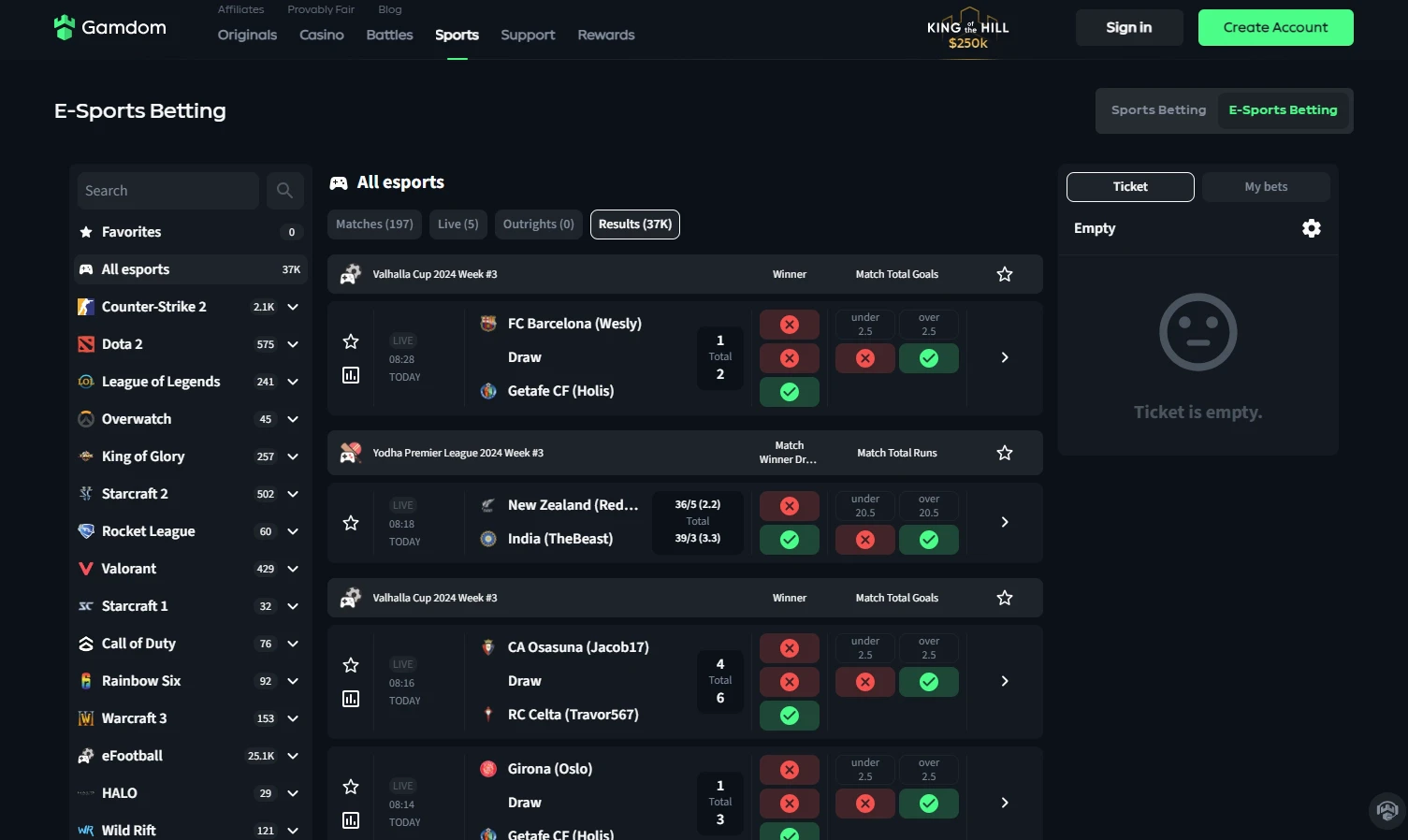Expand the HALO category chevron
The image size is (1408, 840).
293,793
